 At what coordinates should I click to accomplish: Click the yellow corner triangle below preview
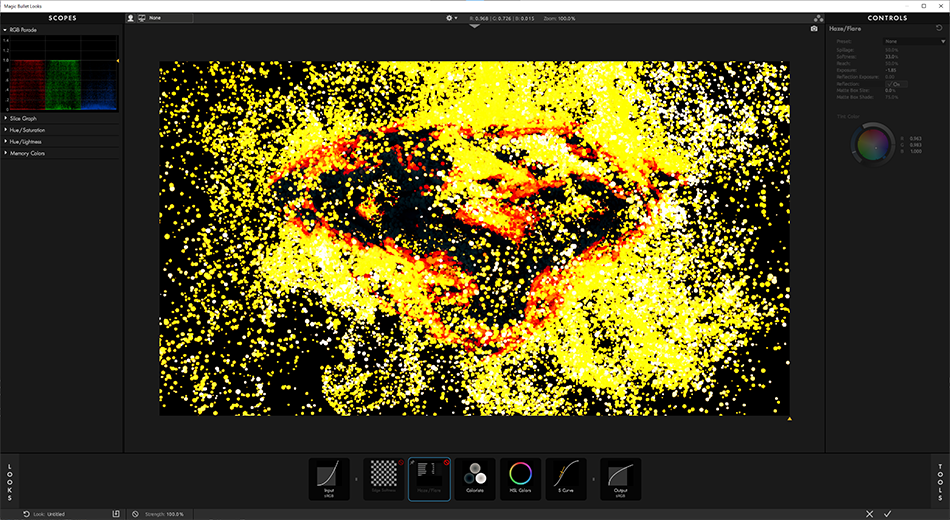(x=789, y=419)
